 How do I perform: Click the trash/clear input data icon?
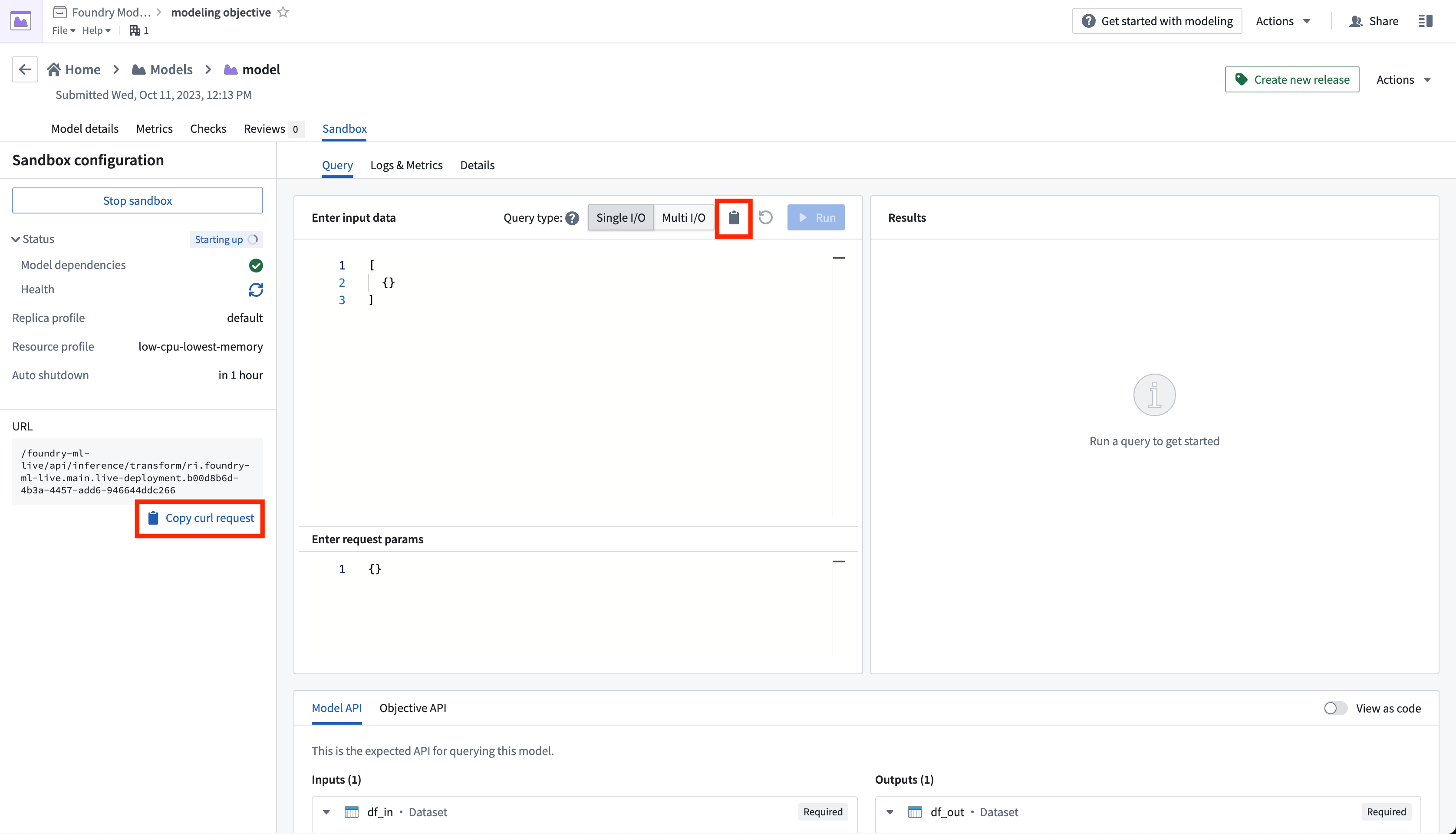coord(734,218)
